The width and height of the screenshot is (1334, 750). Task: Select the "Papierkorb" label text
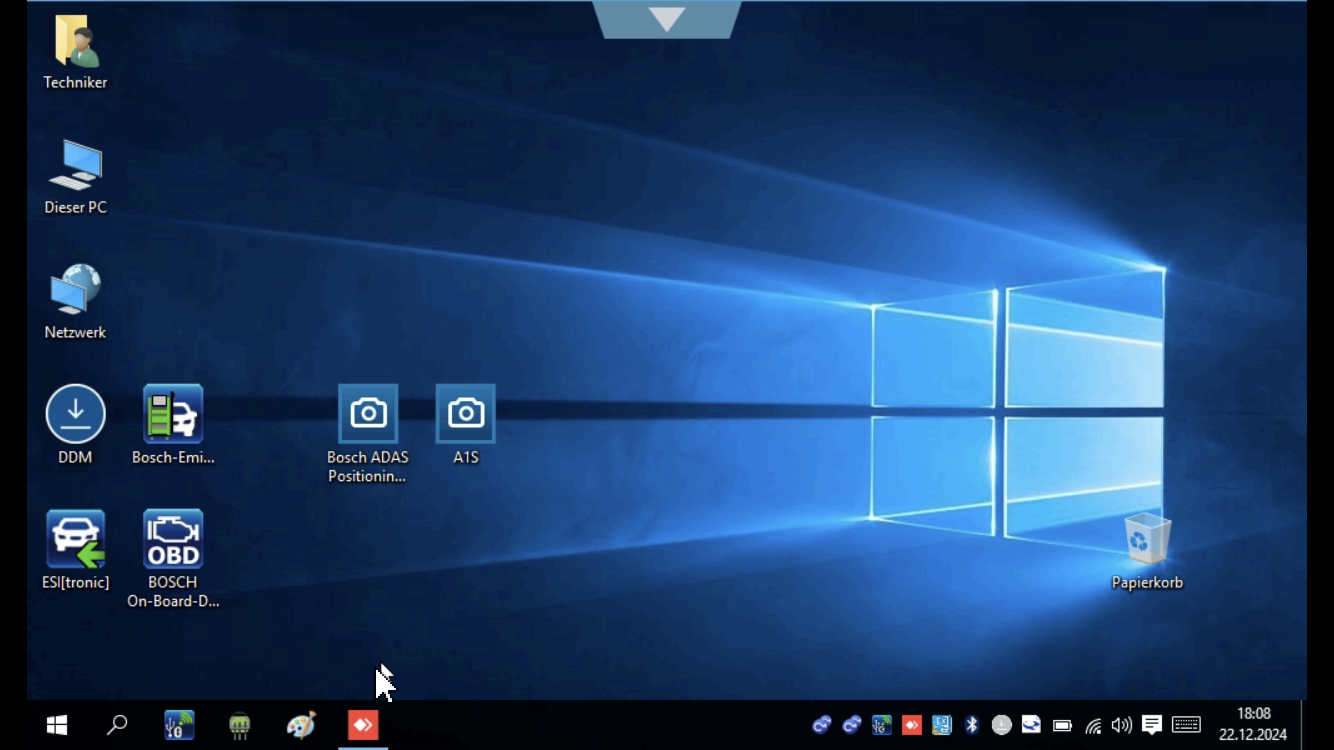[x=1147, y=582]
